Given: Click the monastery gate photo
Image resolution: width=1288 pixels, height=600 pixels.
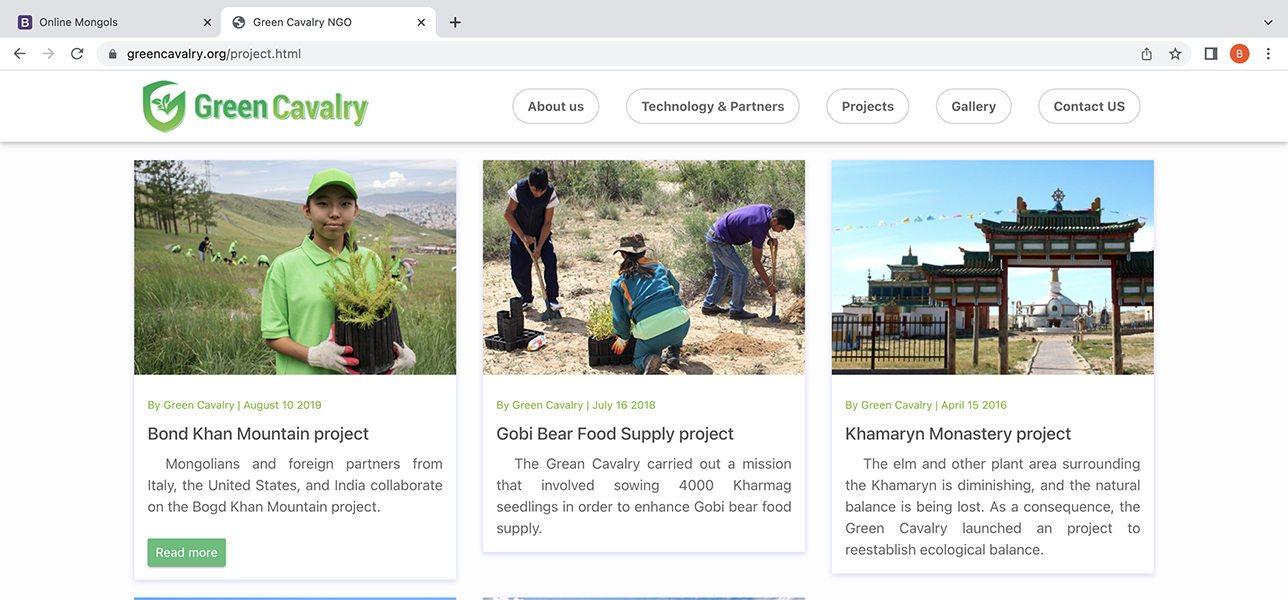Looking at the screenshot, I should [993, 267].
